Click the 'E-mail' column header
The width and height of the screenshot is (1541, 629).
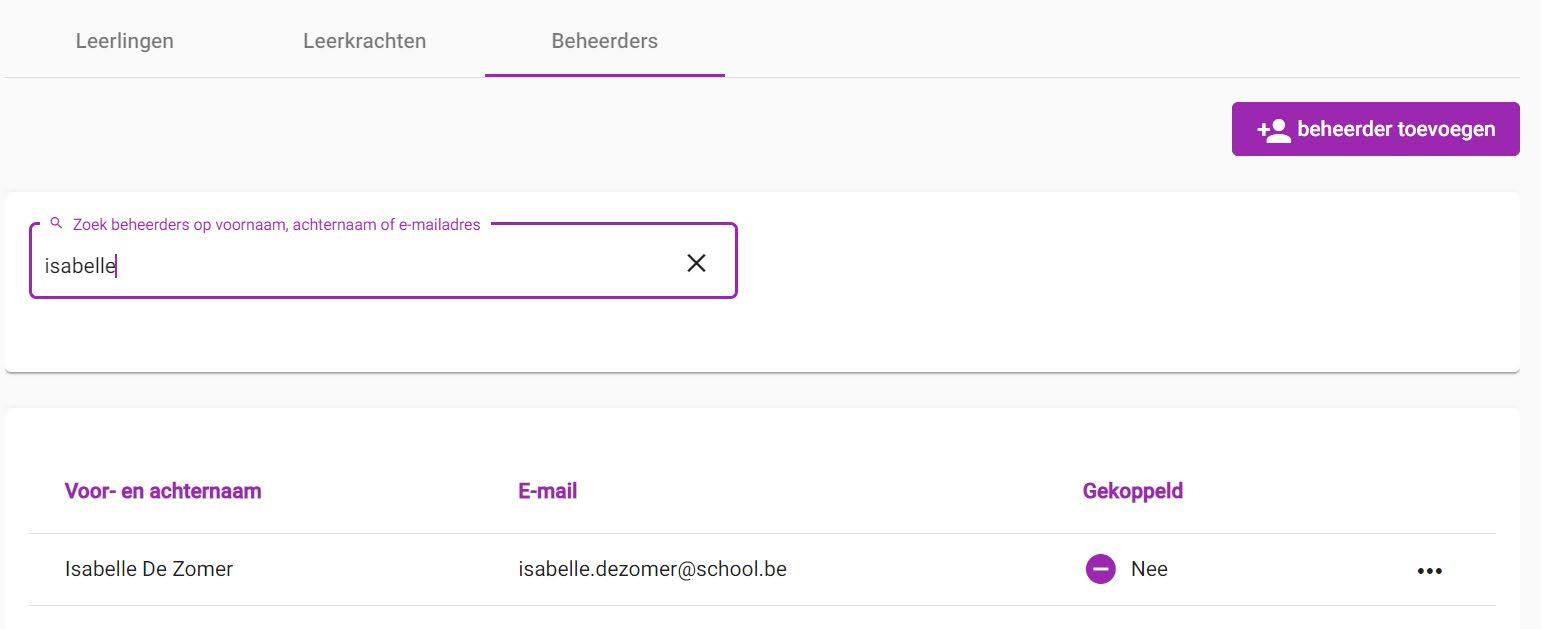pos(547,491)
